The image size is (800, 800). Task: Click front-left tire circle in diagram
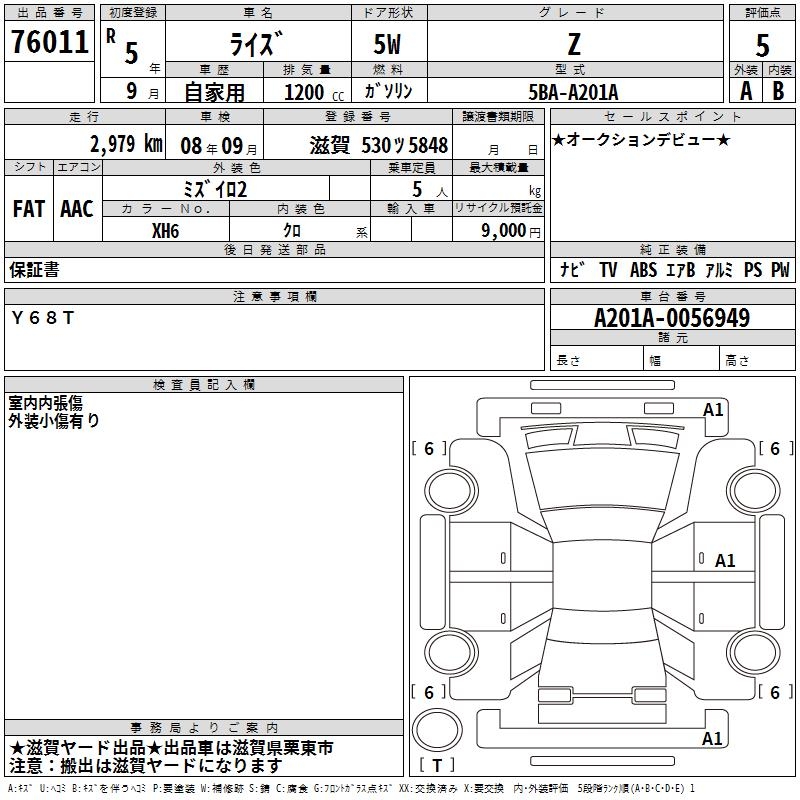coord(451,492)
